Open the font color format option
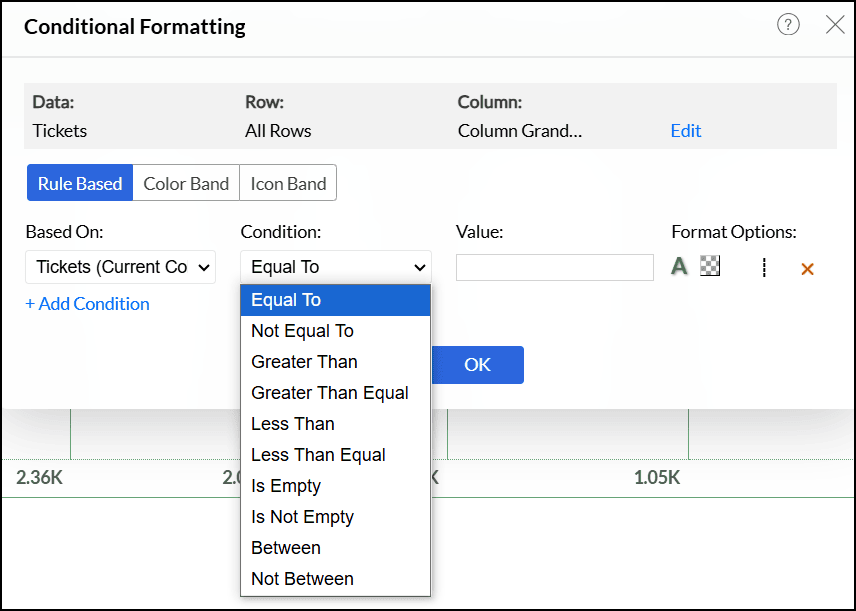 pyautogui.click(x=679, y=266)
